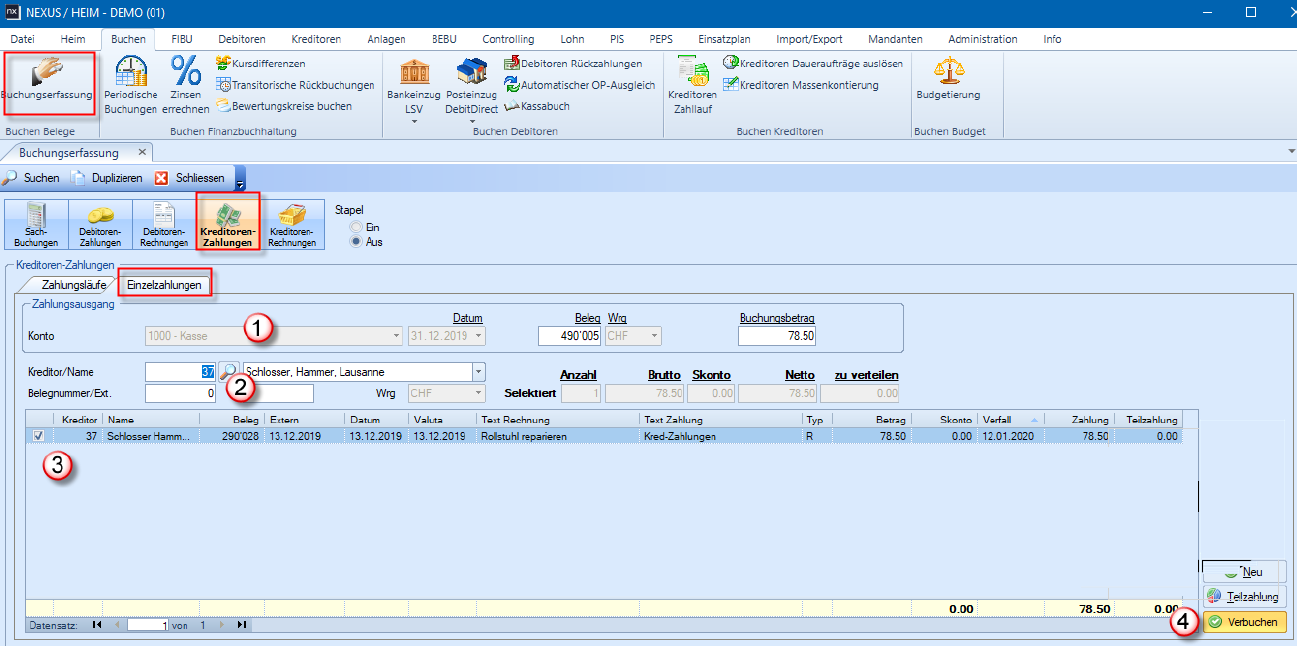The height and width of the screenshot is (646, 1297).
Task: Click the Teilzahlung button
Action: point(1244,597)
